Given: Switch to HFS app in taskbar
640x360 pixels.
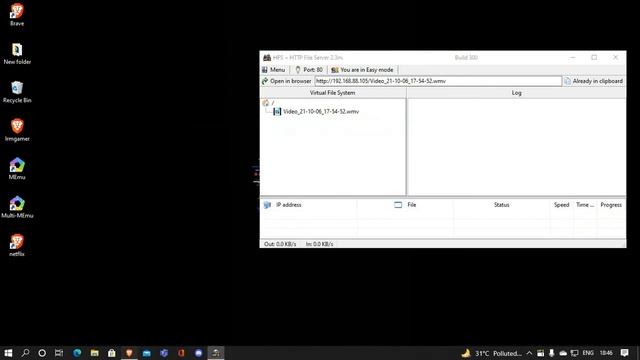Looking at the screenshot, I should point(216,353).
